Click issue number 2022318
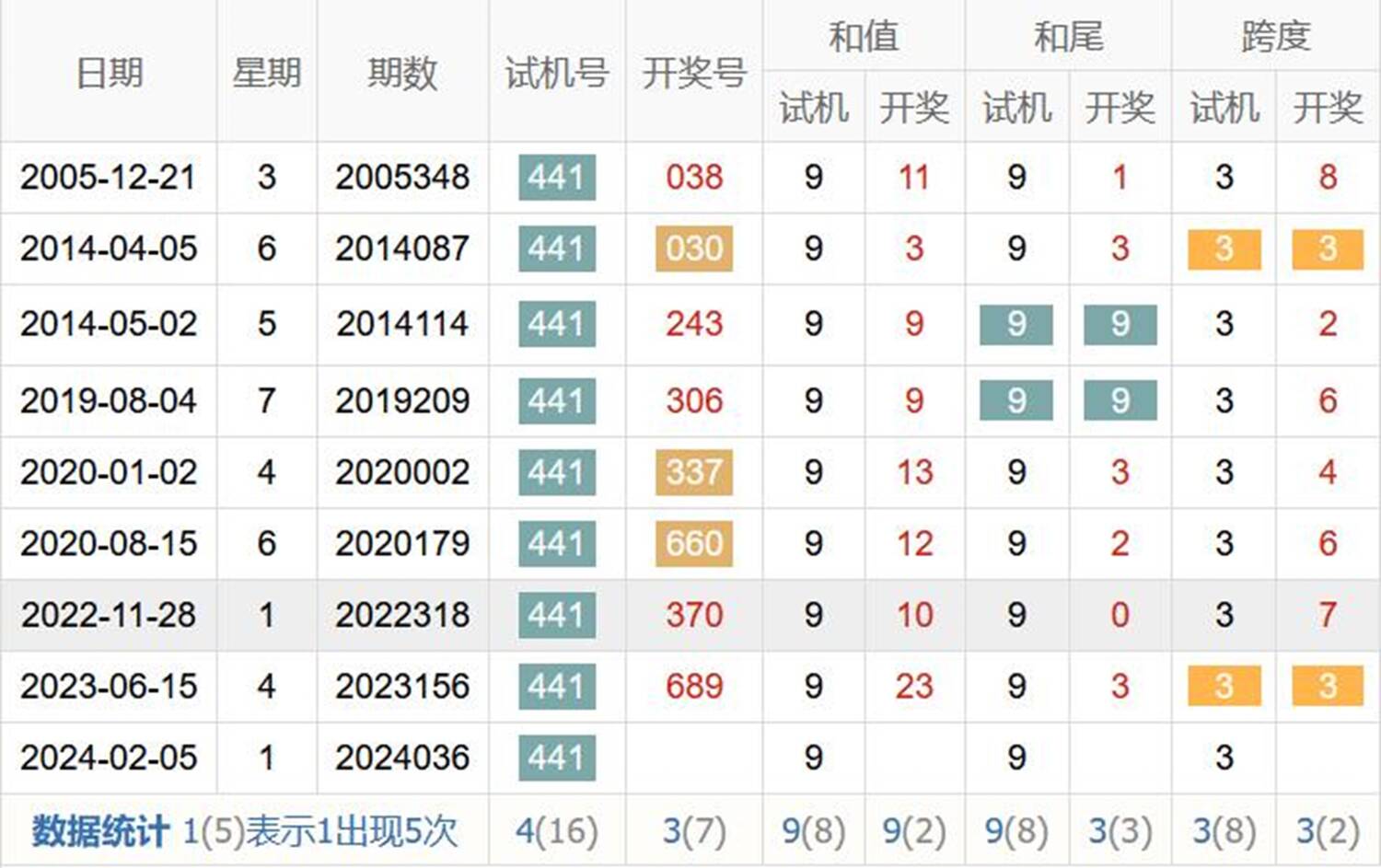Viewport: 1381px width, 868px height. click(x=402, y=615)
